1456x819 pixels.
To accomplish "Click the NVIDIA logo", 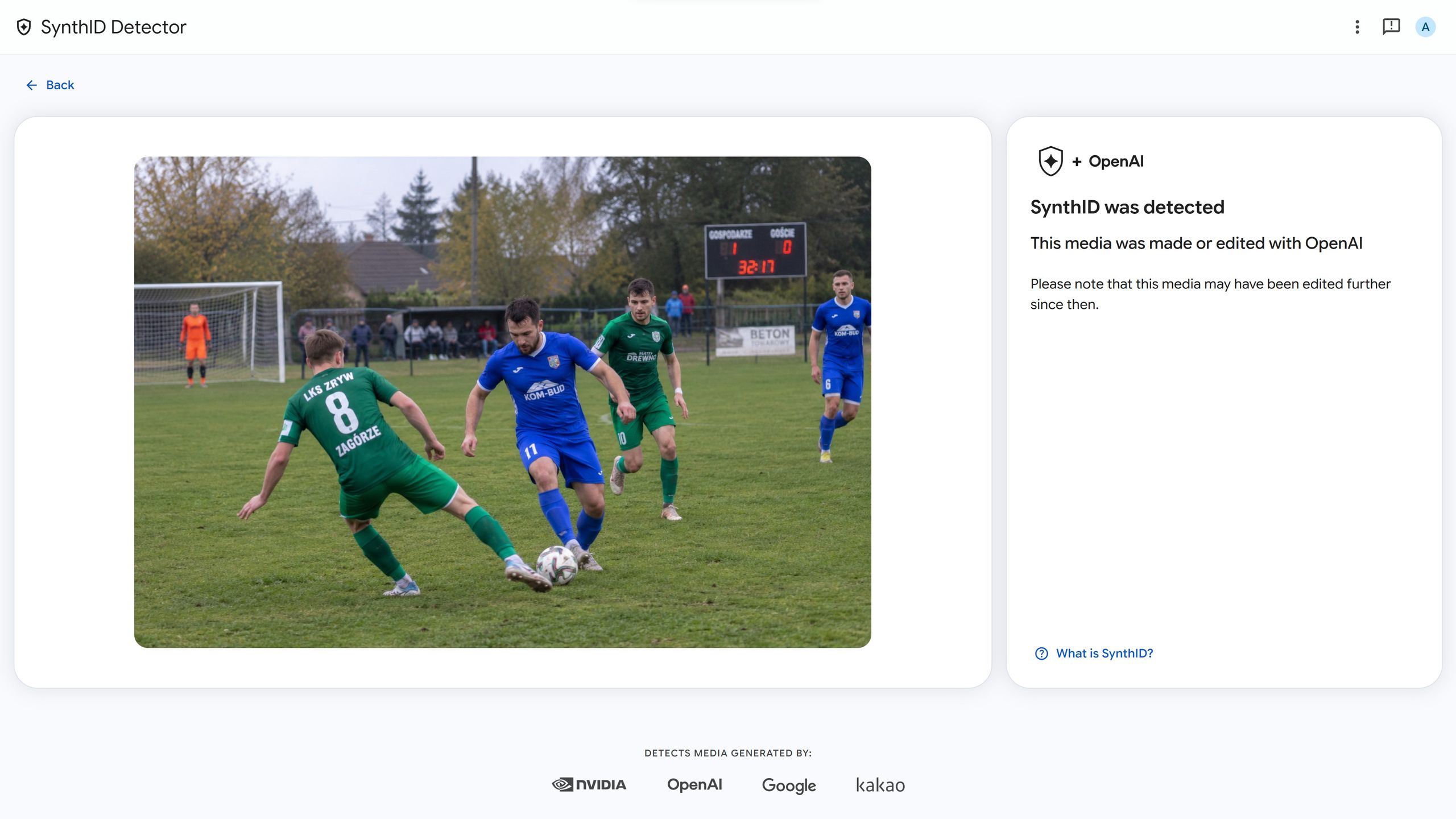I will (589, 785).
